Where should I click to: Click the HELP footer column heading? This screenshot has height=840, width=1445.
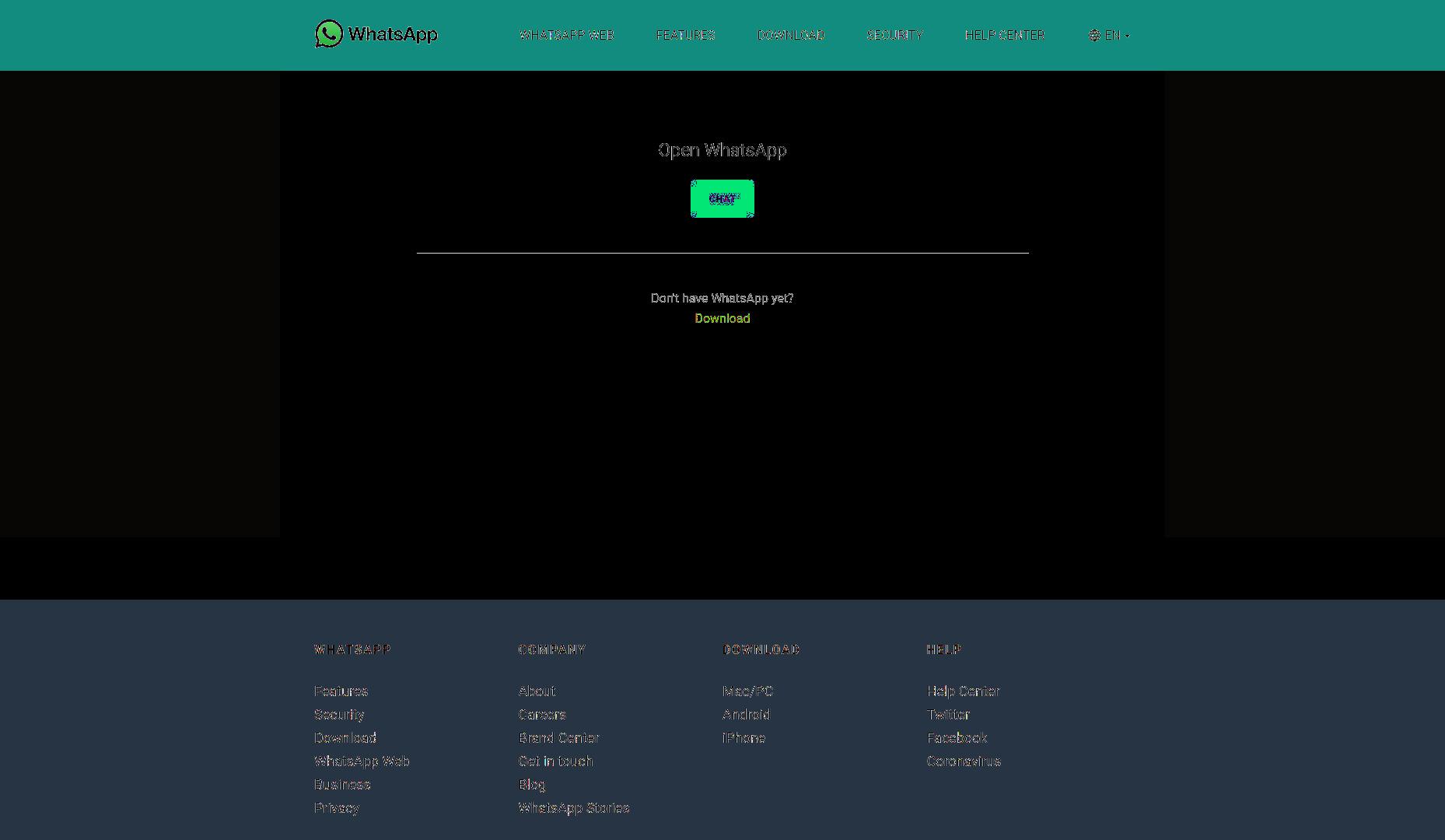(x=944, y=649)
